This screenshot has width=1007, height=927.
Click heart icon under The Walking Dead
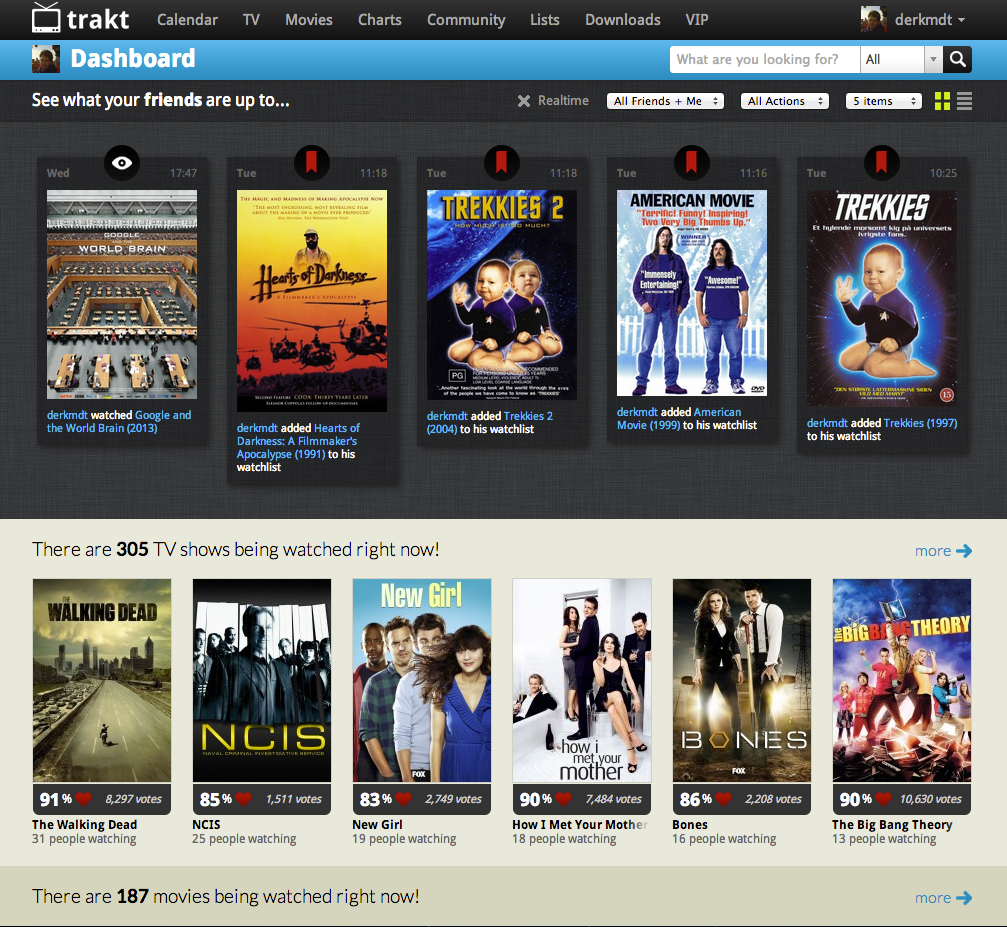pyautogui.click(x=83, y=799)
